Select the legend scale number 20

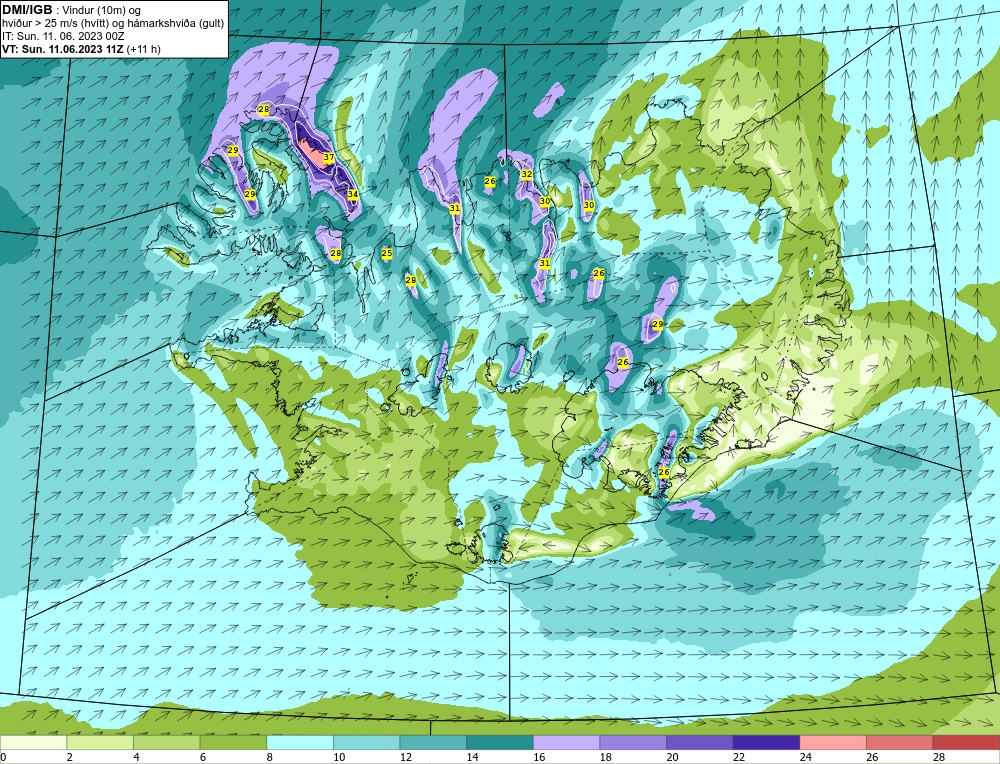pos(672,757)
